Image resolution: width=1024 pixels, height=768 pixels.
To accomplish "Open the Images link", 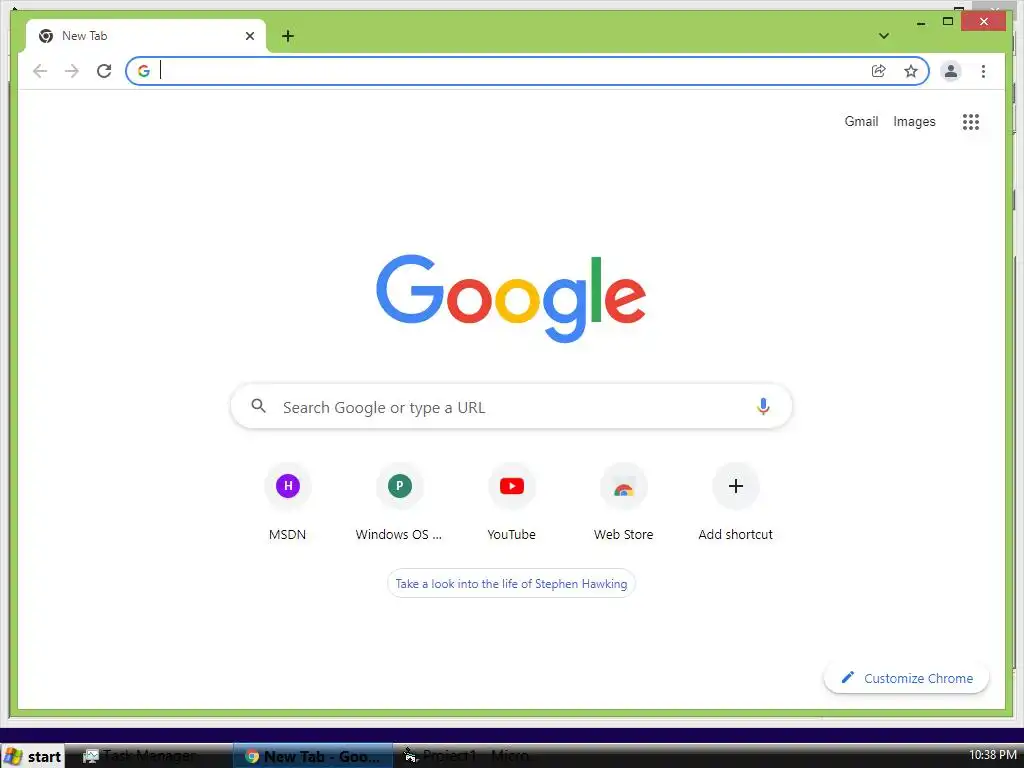I will pyautogui.click(x=914, y=121).
